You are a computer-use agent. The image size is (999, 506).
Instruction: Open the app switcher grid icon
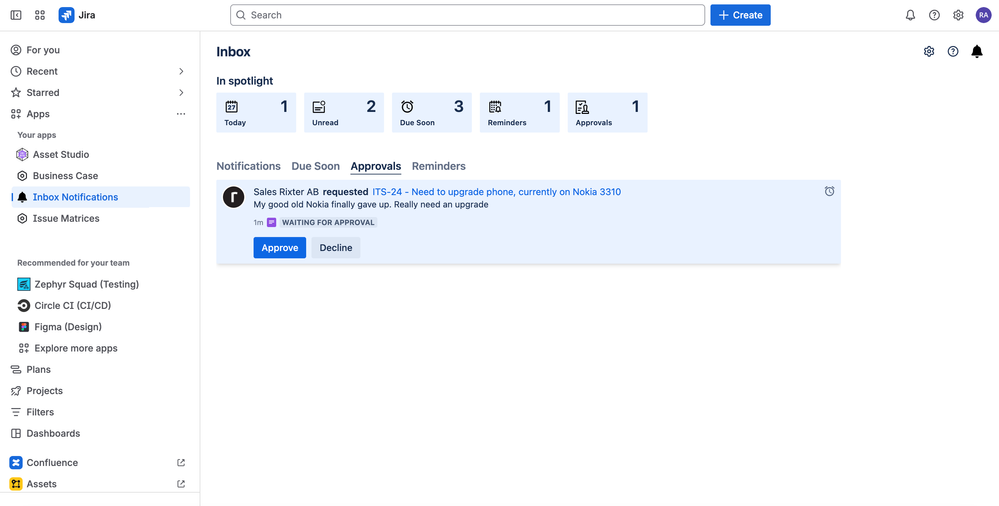pos(40,15)
